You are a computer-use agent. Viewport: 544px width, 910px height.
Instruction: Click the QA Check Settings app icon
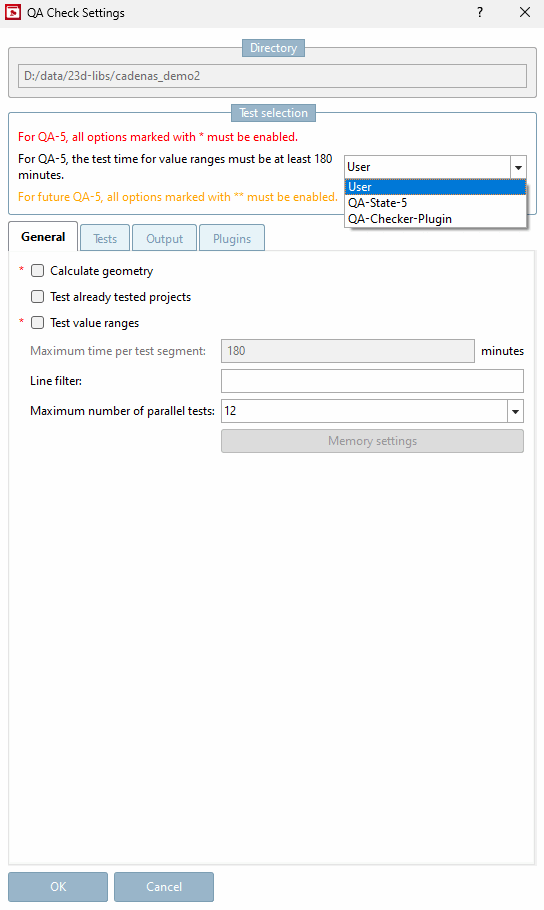[x=13, y=12]
